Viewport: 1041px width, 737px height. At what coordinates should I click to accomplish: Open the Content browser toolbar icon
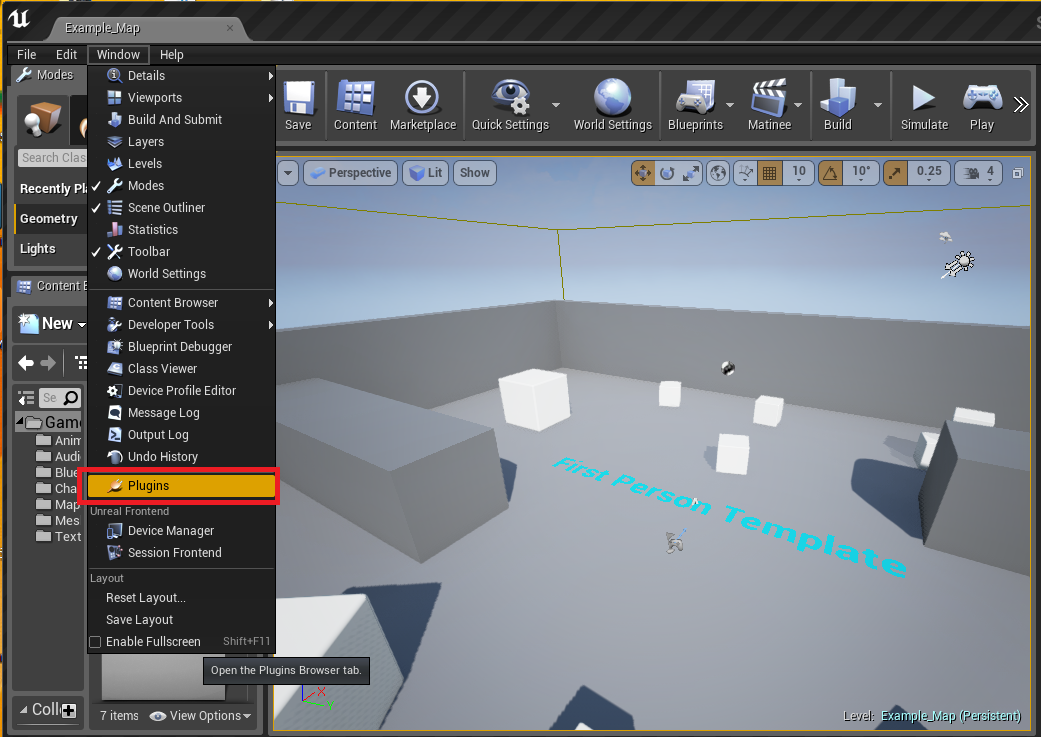point(355,105)
